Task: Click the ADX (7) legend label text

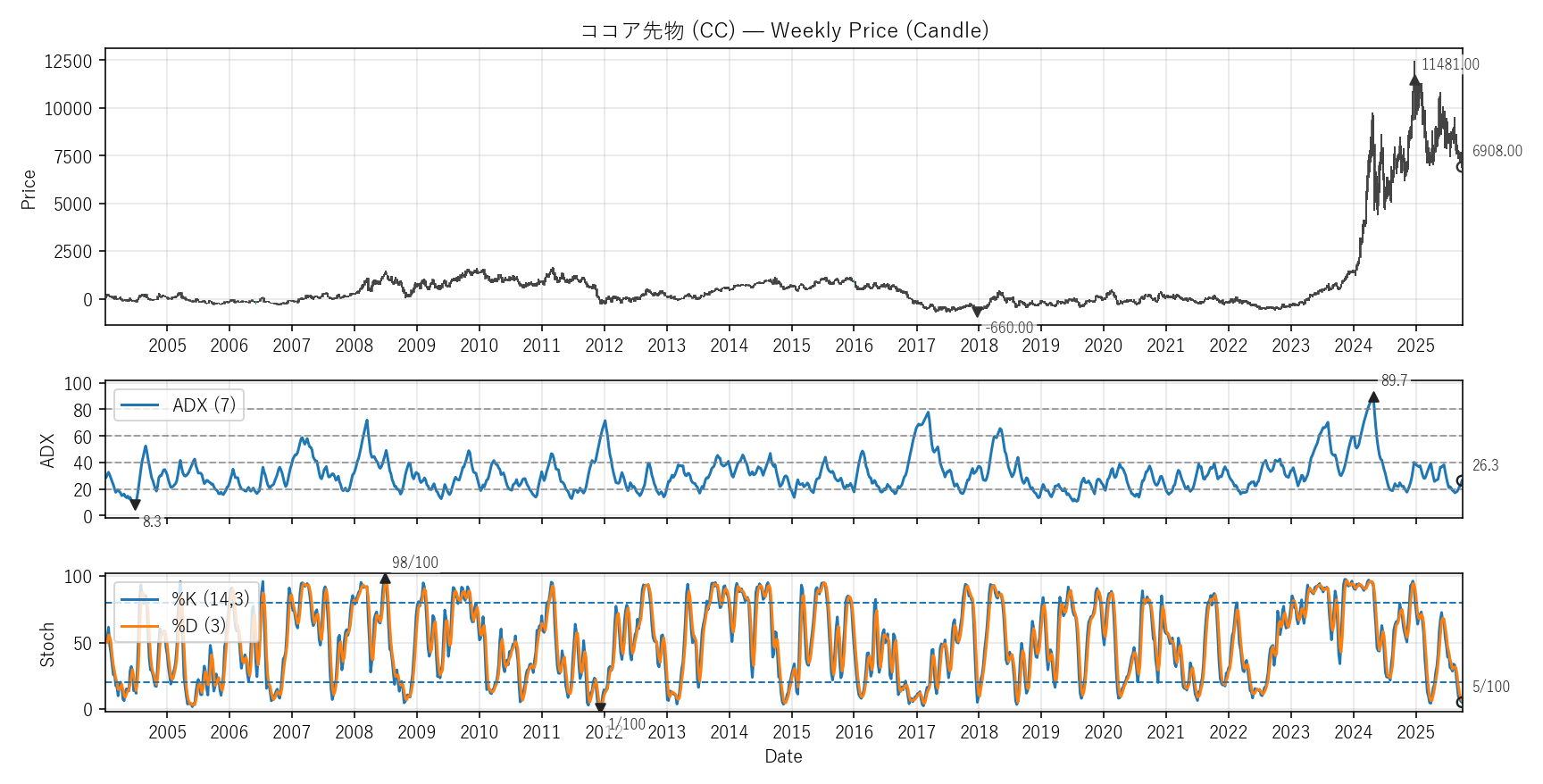Action: point(204,405)
